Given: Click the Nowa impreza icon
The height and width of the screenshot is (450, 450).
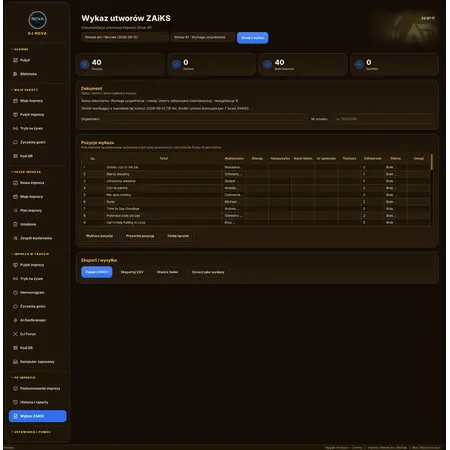Looking at the screenshot, I should coord(15,183).
